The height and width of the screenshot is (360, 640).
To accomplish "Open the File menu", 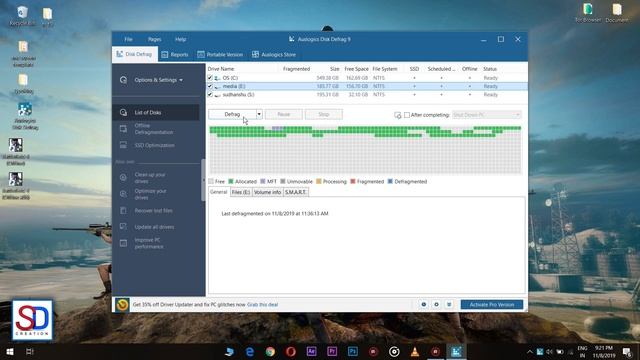I will [x=128, y=39].
